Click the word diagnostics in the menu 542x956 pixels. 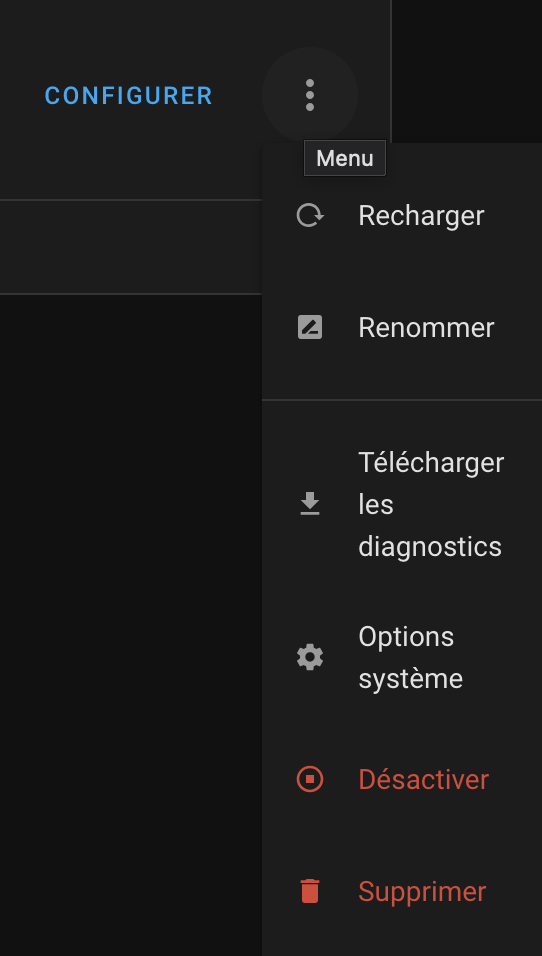[x=430, y=547]
